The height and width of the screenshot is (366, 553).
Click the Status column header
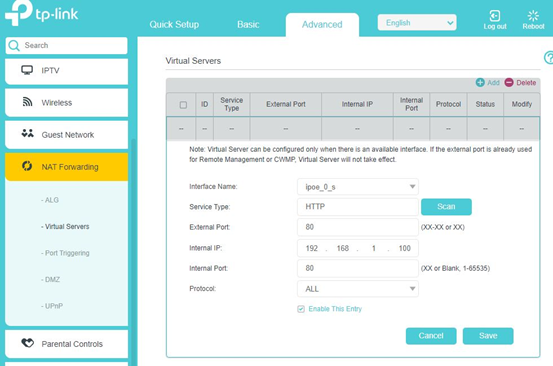(x=485, y=104)
